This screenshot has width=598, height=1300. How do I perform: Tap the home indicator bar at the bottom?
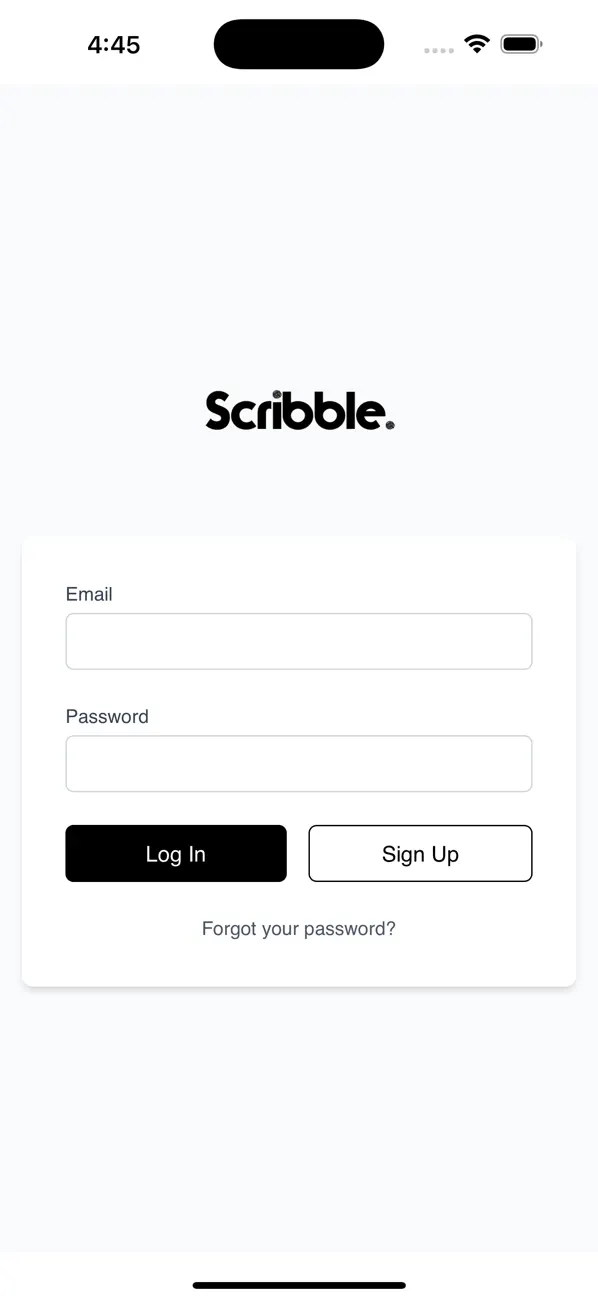299,1285
